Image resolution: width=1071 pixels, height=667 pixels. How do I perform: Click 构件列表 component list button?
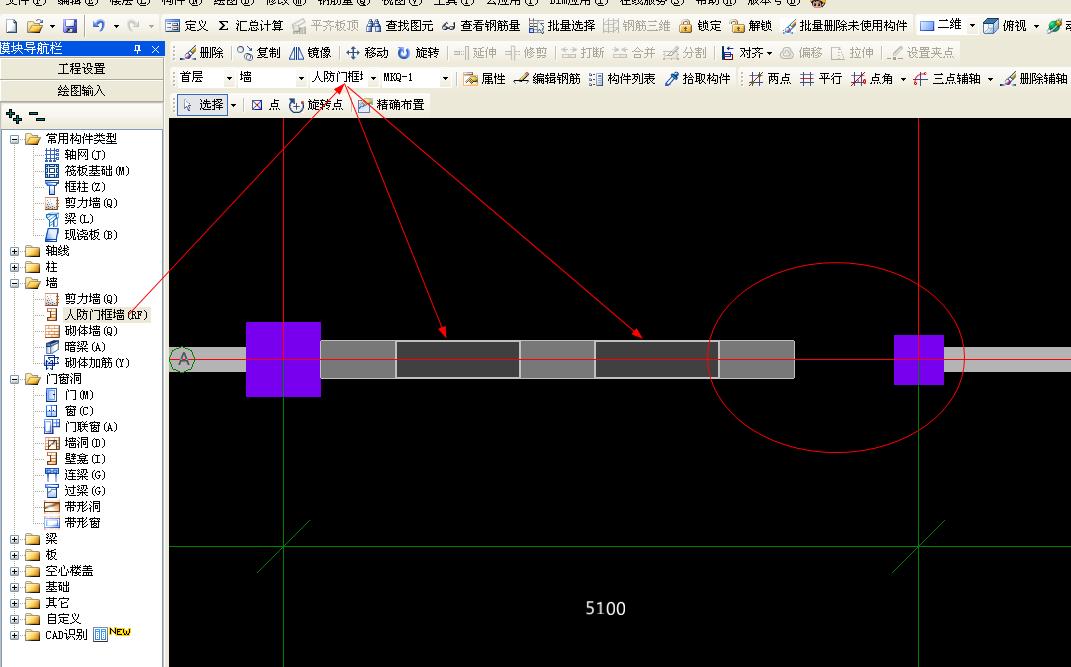coord(622,79)
